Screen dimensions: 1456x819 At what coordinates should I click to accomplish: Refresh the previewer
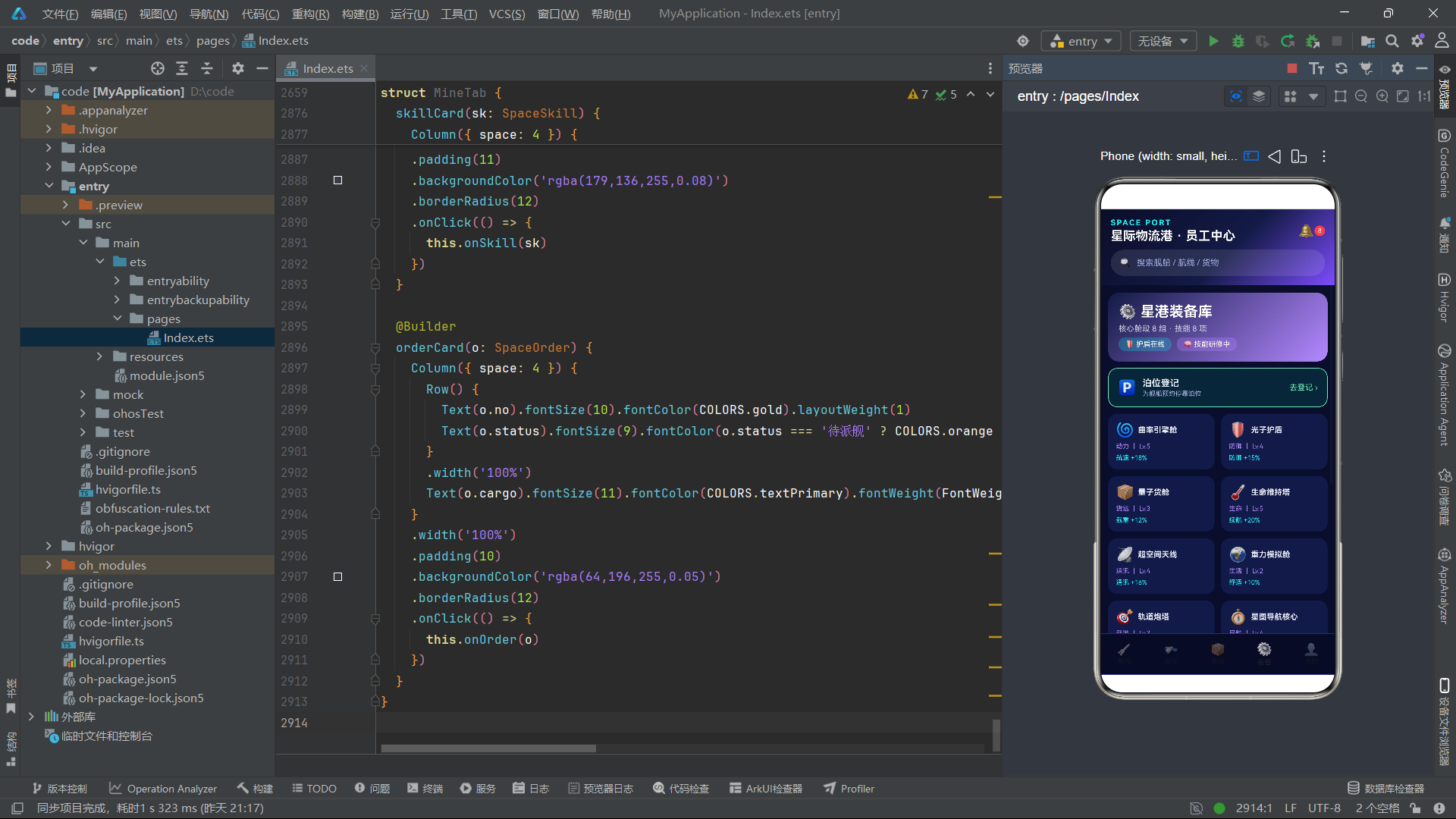1341,68
